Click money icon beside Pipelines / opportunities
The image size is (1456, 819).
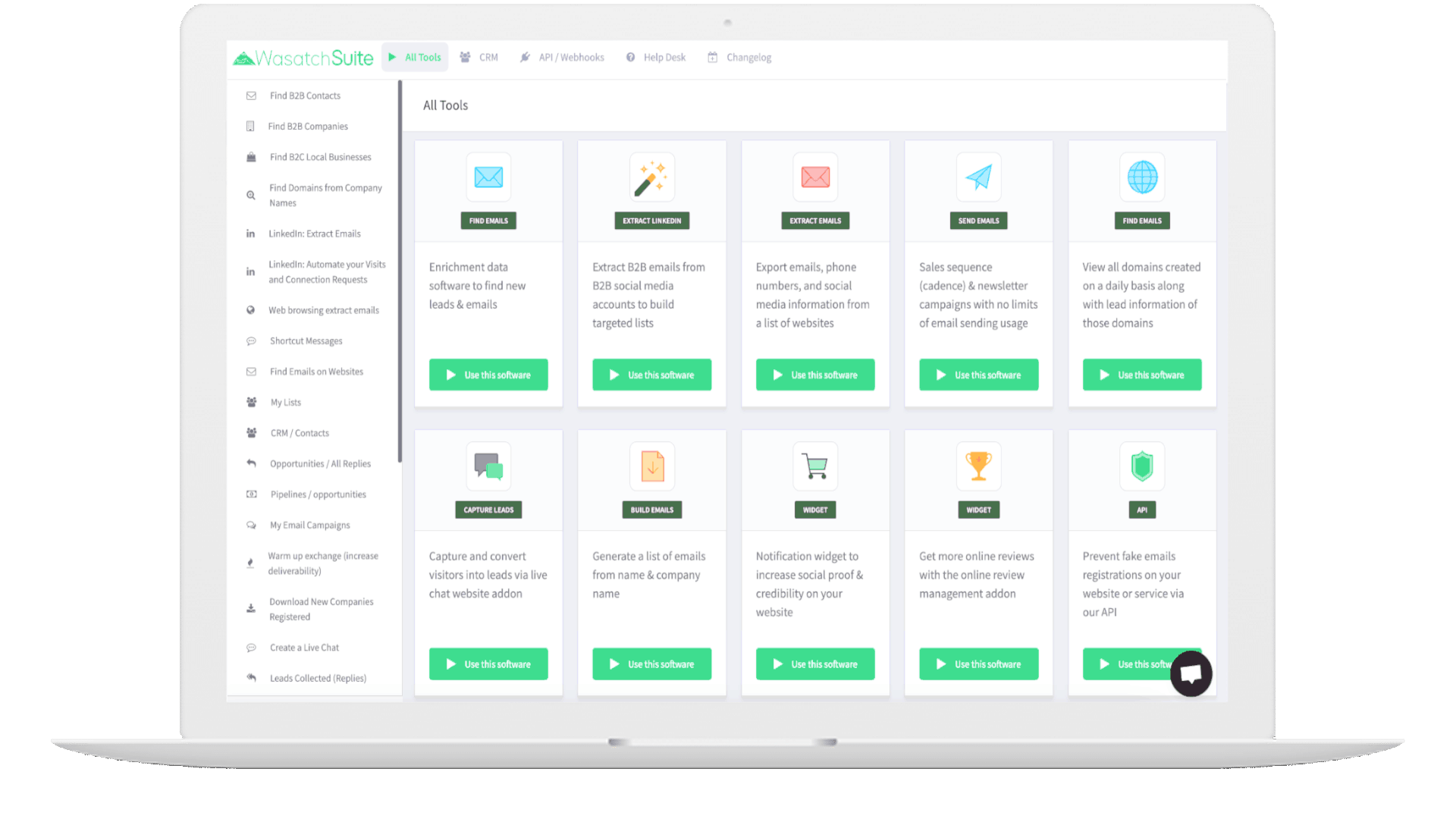(252, 494)
